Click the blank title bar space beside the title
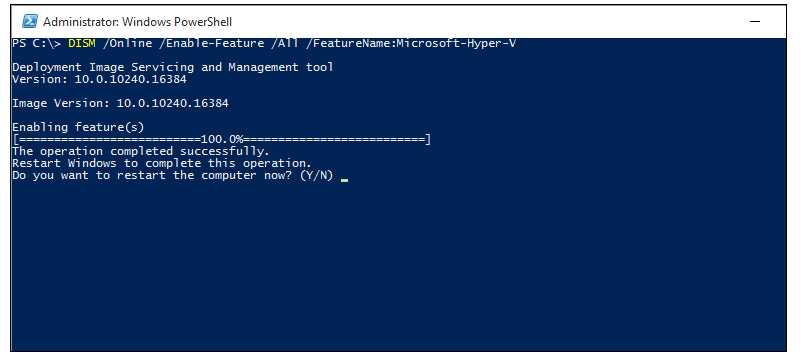The image size is (807, 361). pyautogui.click(x=484, y=22)
